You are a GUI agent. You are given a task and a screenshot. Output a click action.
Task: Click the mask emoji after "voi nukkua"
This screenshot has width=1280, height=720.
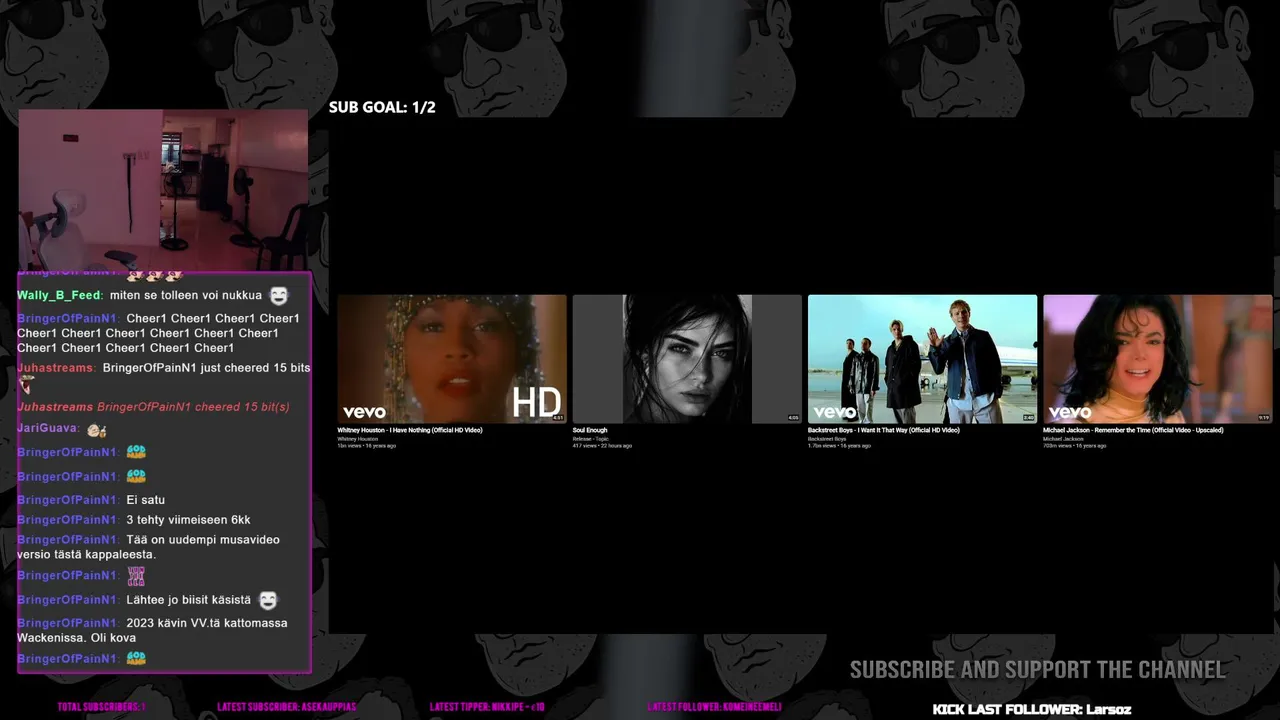tap(278, 295)
